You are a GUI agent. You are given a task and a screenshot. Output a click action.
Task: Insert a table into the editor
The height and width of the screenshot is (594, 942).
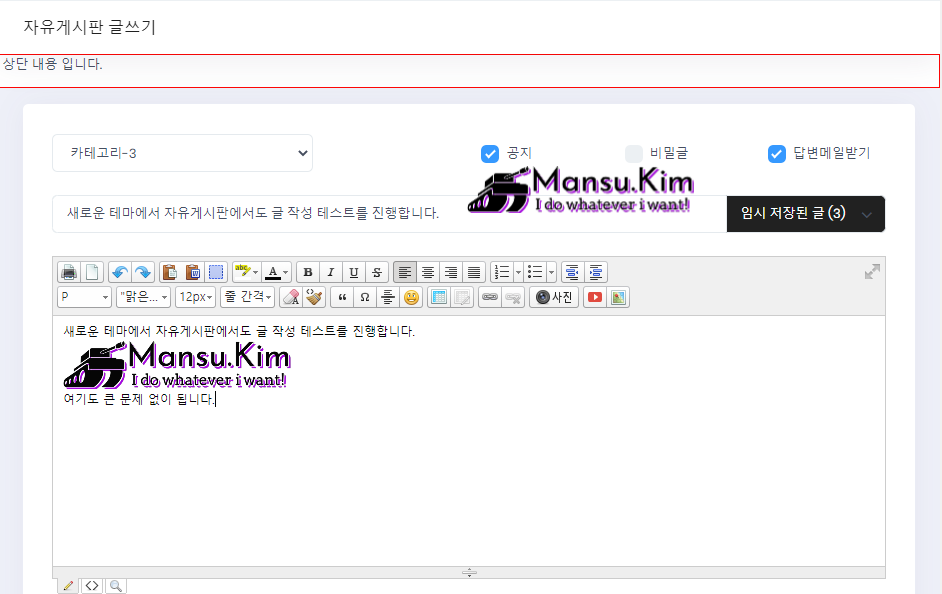pyautogui.click(x=438, y=297)
